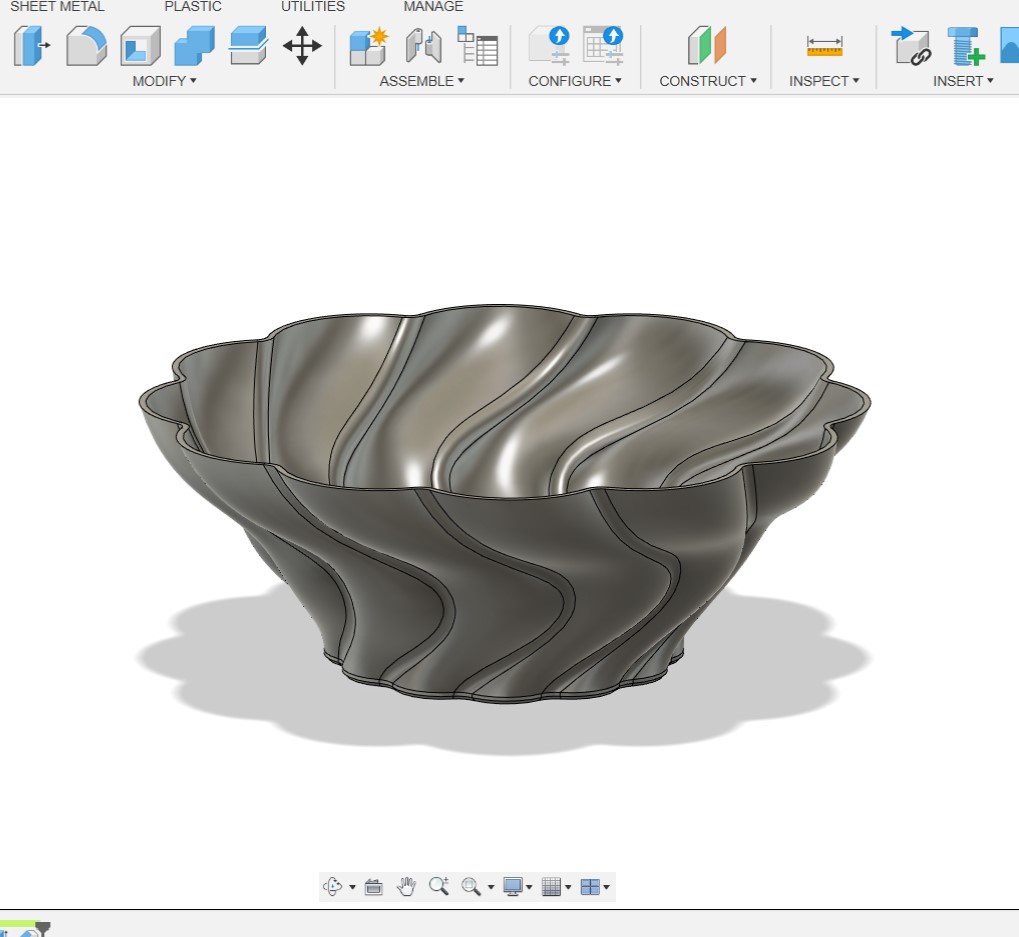Activate the Orbit navigation tool
This screenshot has height=937, width=1019.
(333, 886)
